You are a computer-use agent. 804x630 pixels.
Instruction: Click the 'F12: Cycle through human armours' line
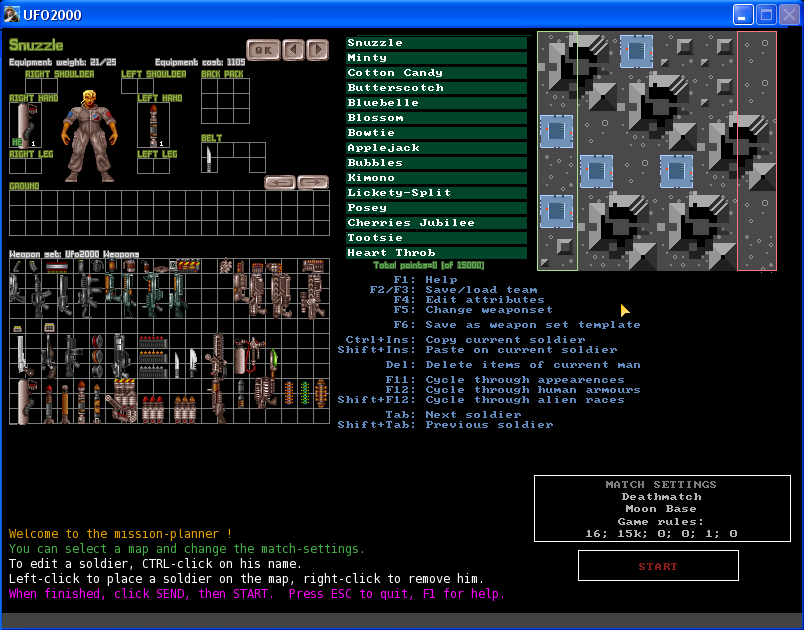[x=513, y=390]
